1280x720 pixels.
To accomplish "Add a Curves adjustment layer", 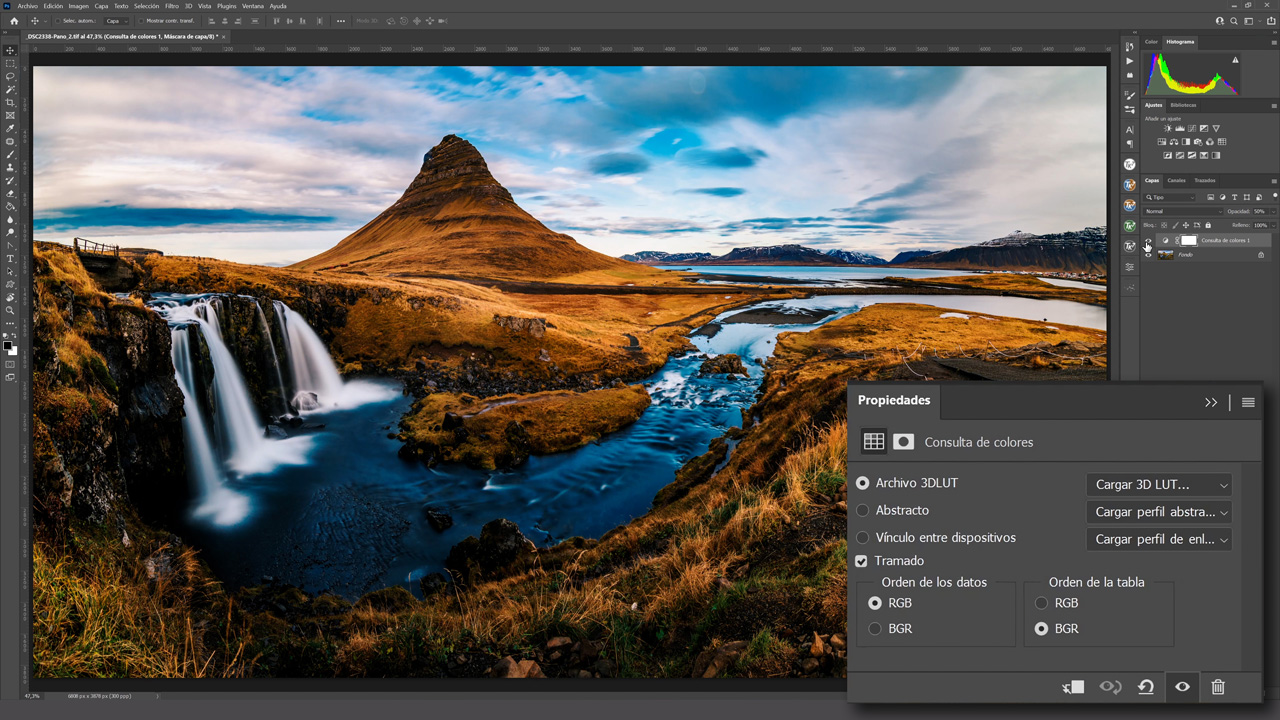I will [x=1190, y=128].
